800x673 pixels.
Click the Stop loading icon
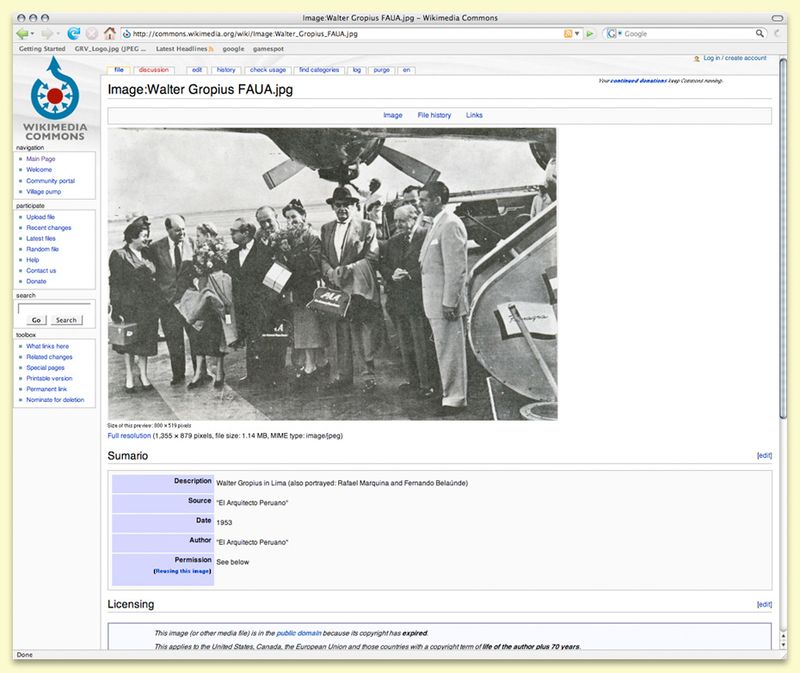tap(91, 33)
